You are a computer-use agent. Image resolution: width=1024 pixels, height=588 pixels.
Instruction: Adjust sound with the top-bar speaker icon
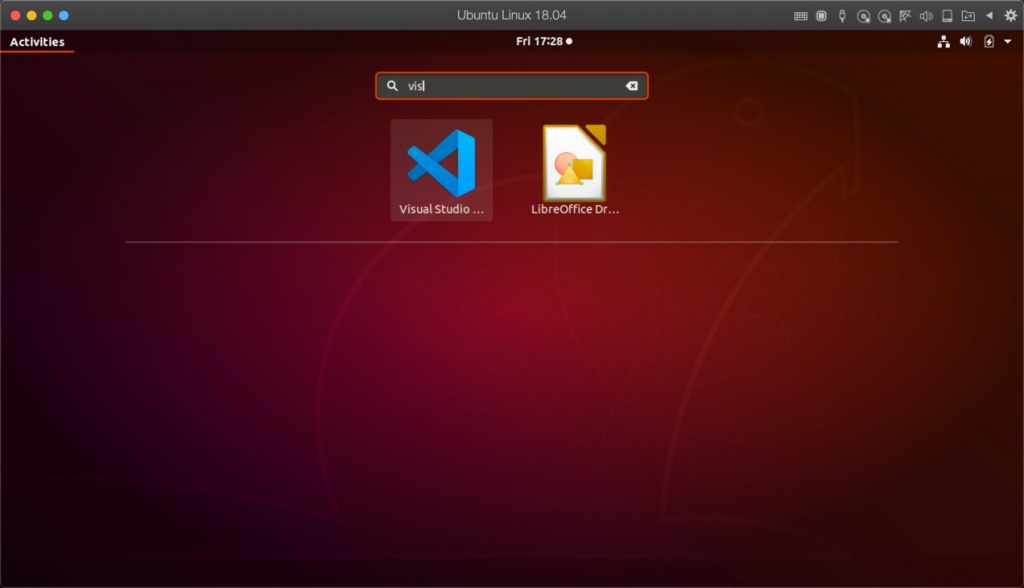pyautogui.click(x=965, y=41)
